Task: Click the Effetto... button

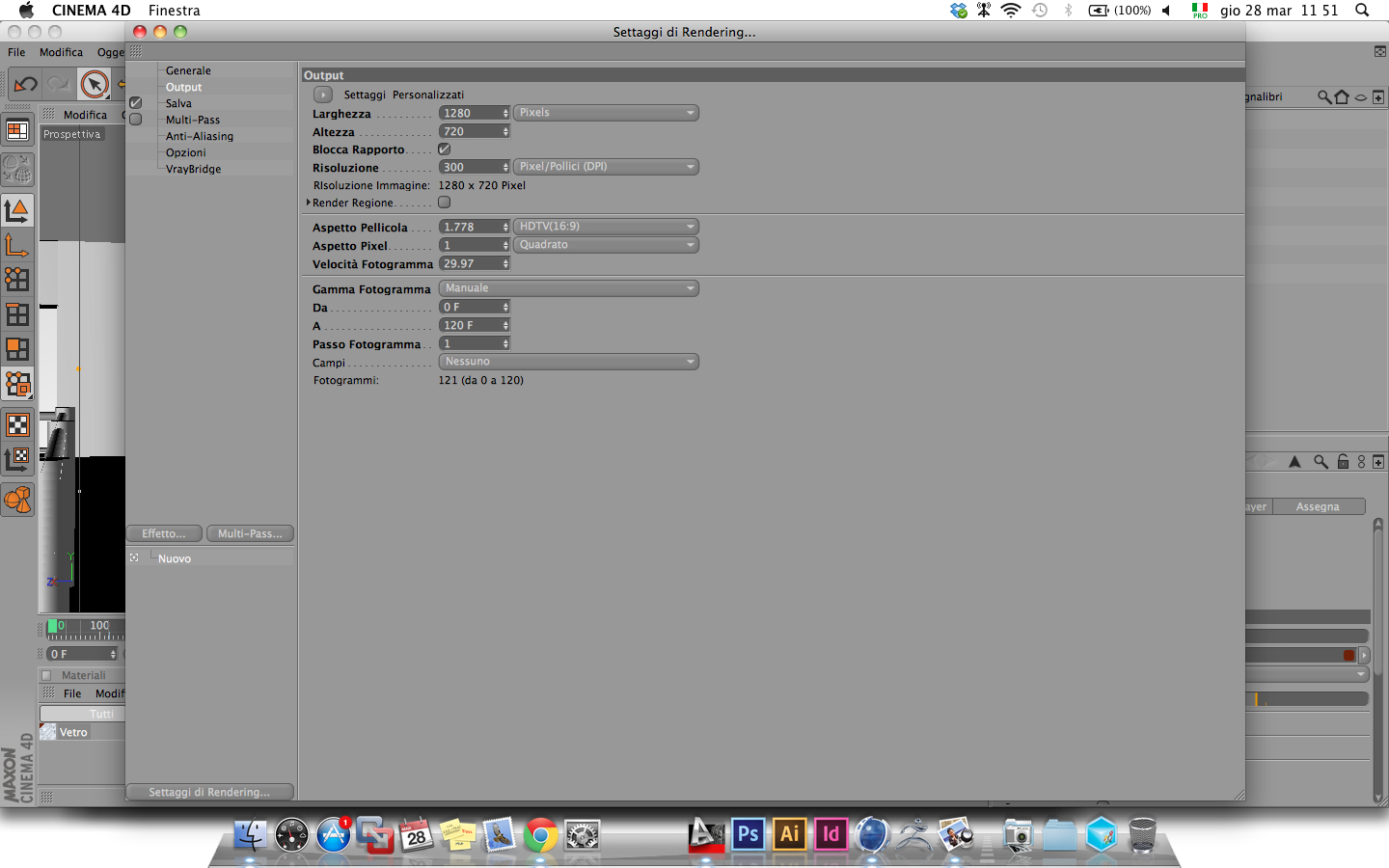Action: (x=164, y=533)
